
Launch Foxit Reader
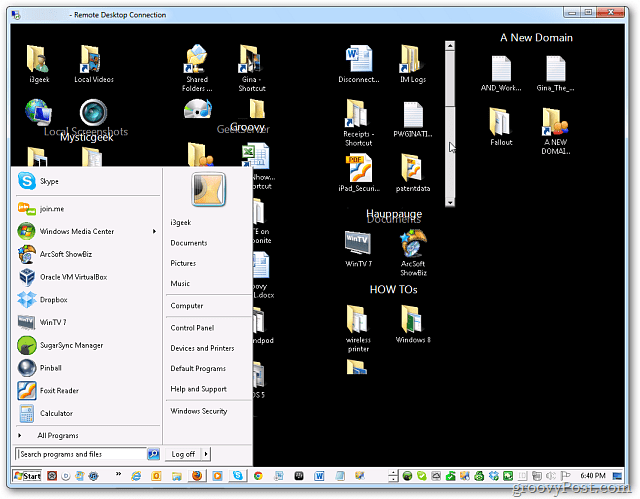point(60,391)
